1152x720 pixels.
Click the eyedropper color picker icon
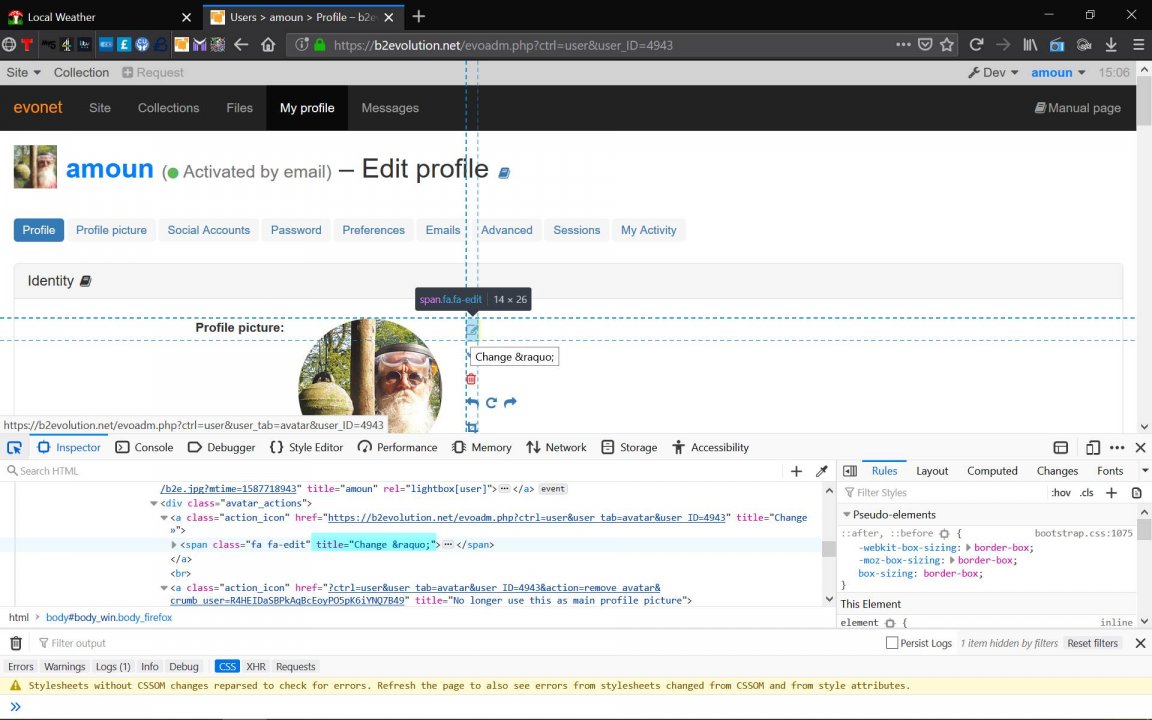click(821, 471)
